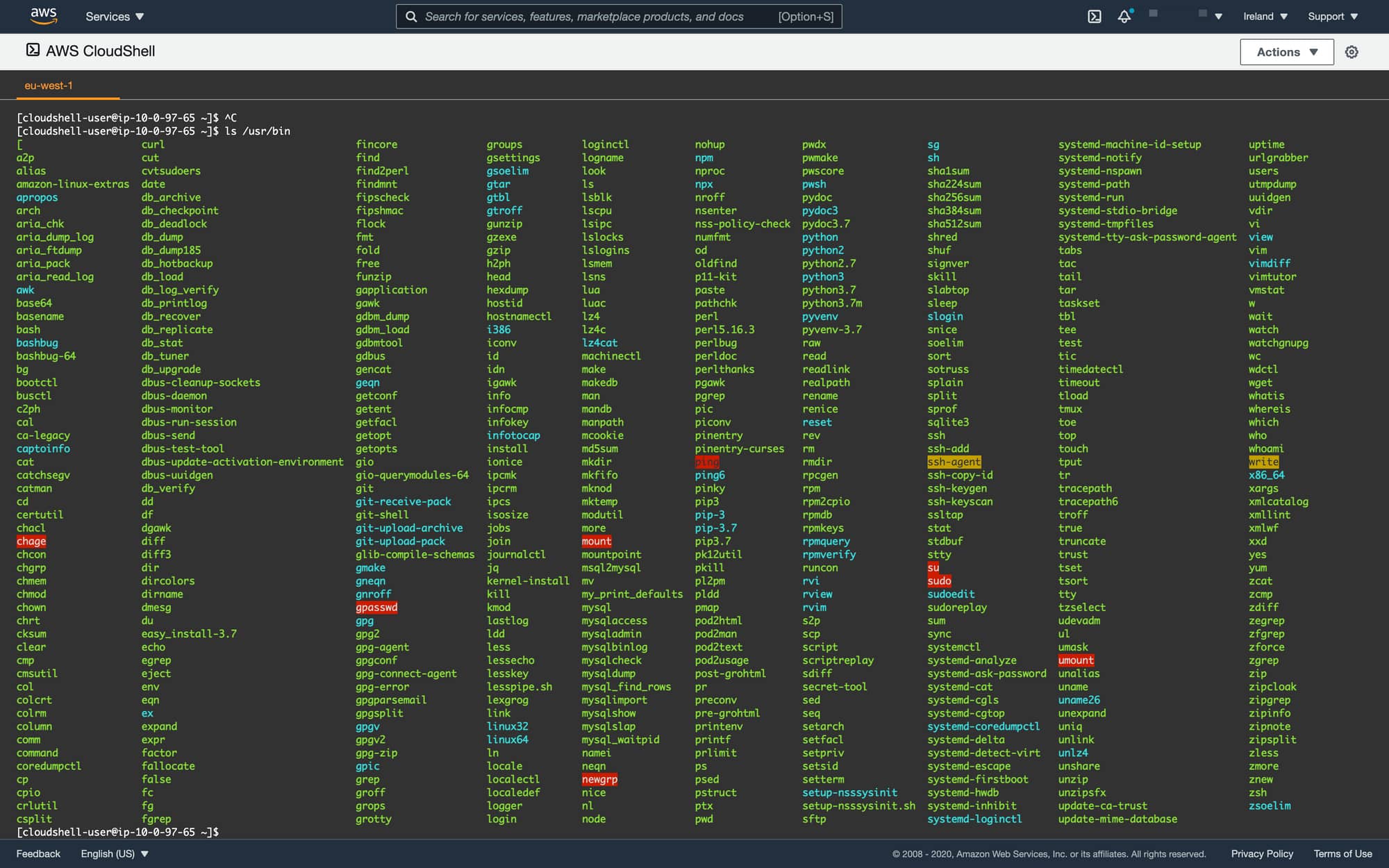Viewport: 1389px width, 868px height.
Task: Open the Support dropdown menu
Action: (x=1333, y=17)
